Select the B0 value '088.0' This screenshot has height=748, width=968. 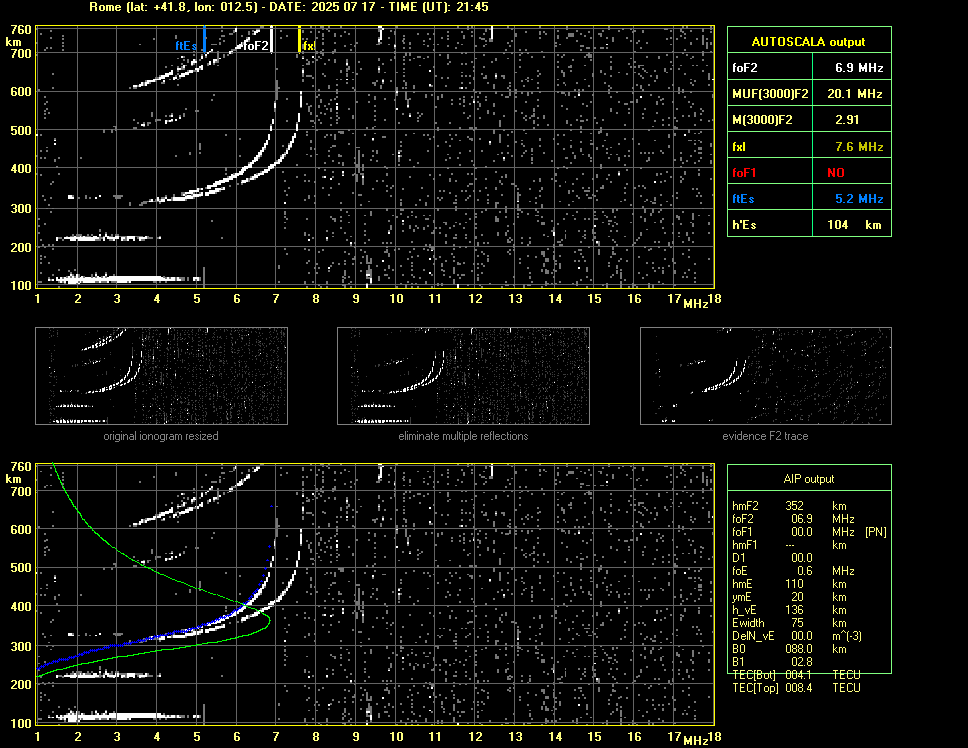[799, 649]
